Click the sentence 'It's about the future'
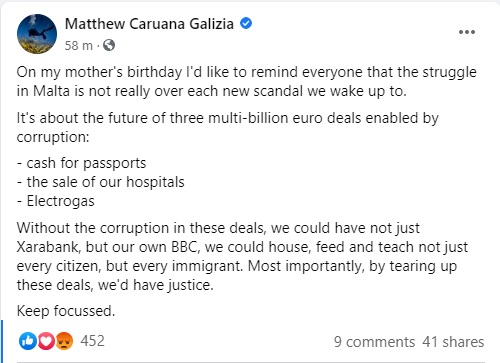Image resolution: width=500 pixels, height=363 pixels. click(x=228, y=128)
